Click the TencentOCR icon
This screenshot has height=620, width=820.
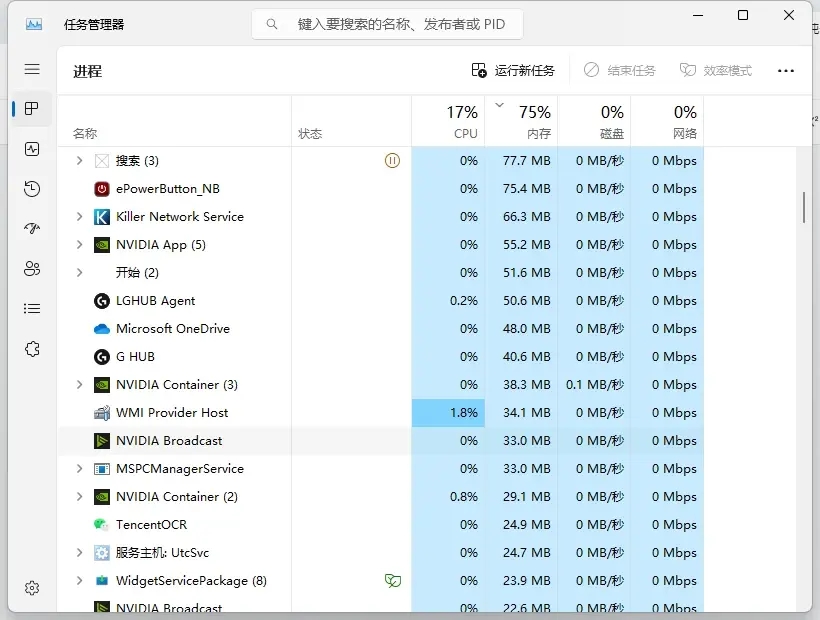click(101, 524)
